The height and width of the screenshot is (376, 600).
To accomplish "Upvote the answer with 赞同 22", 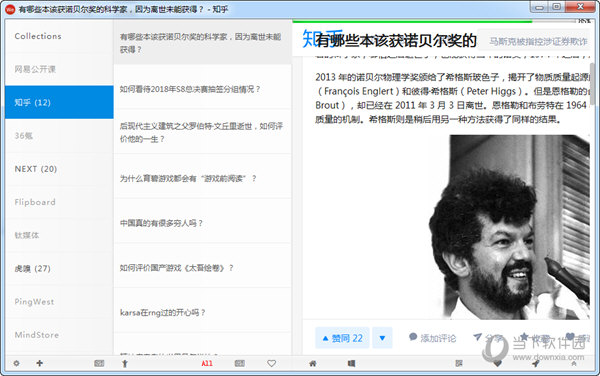I will click(342, 338).
